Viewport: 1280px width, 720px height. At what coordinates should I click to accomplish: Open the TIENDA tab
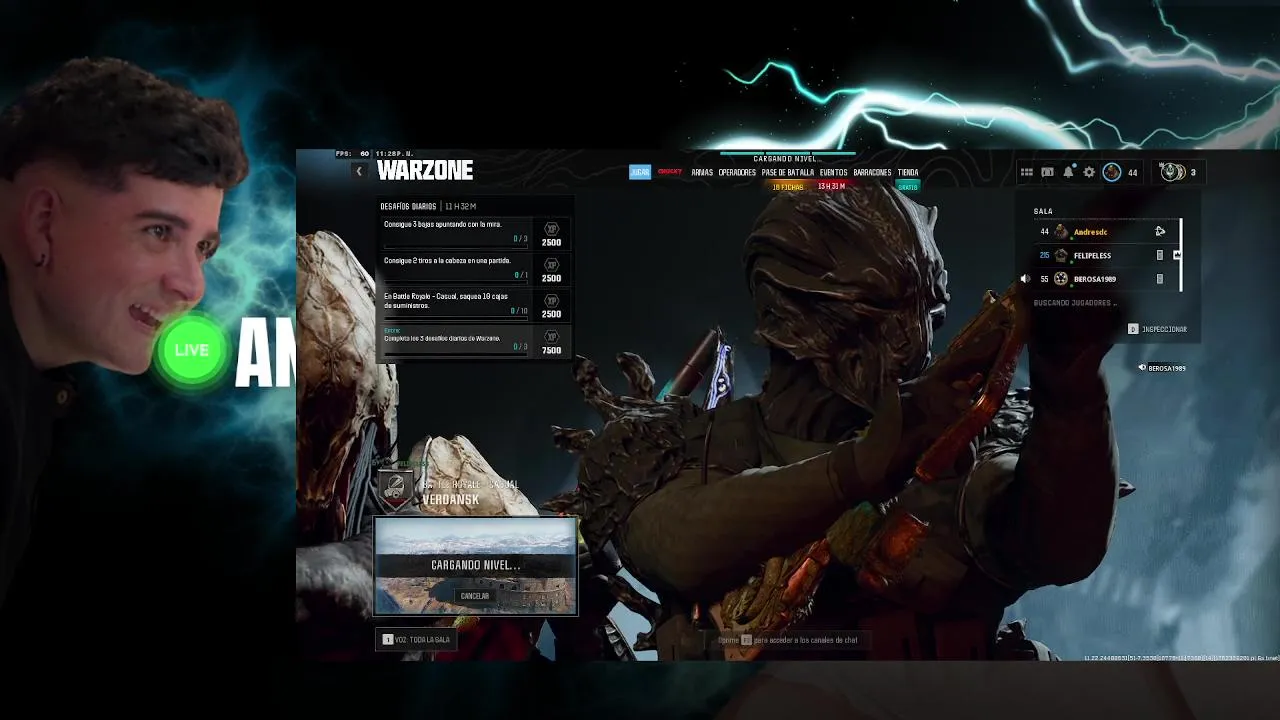pos(908,172)
